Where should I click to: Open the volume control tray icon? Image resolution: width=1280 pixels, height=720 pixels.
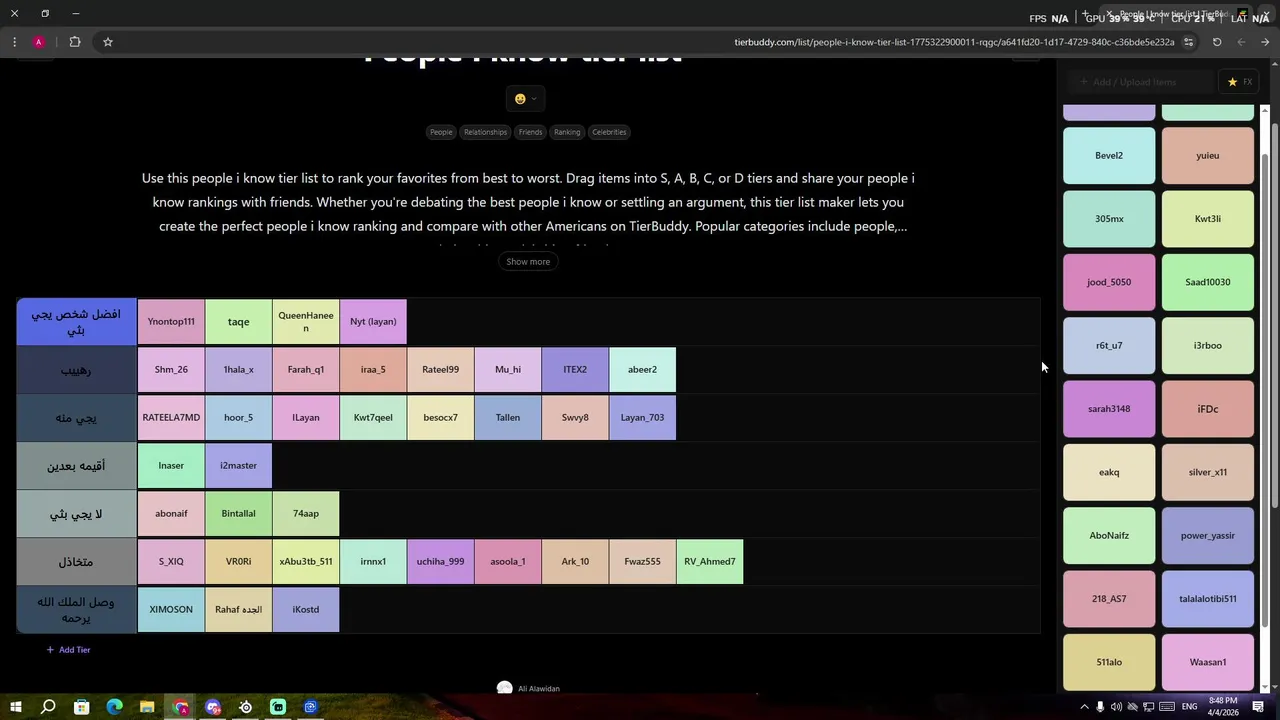(x=1116, y=707)
